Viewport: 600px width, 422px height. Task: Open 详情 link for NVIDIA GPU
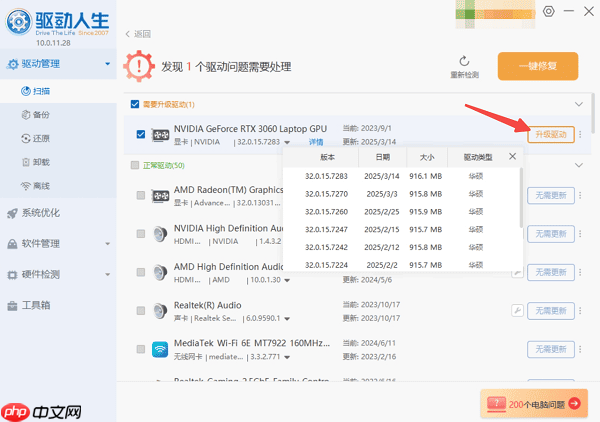pyautogui.click(x=316, y=142)
